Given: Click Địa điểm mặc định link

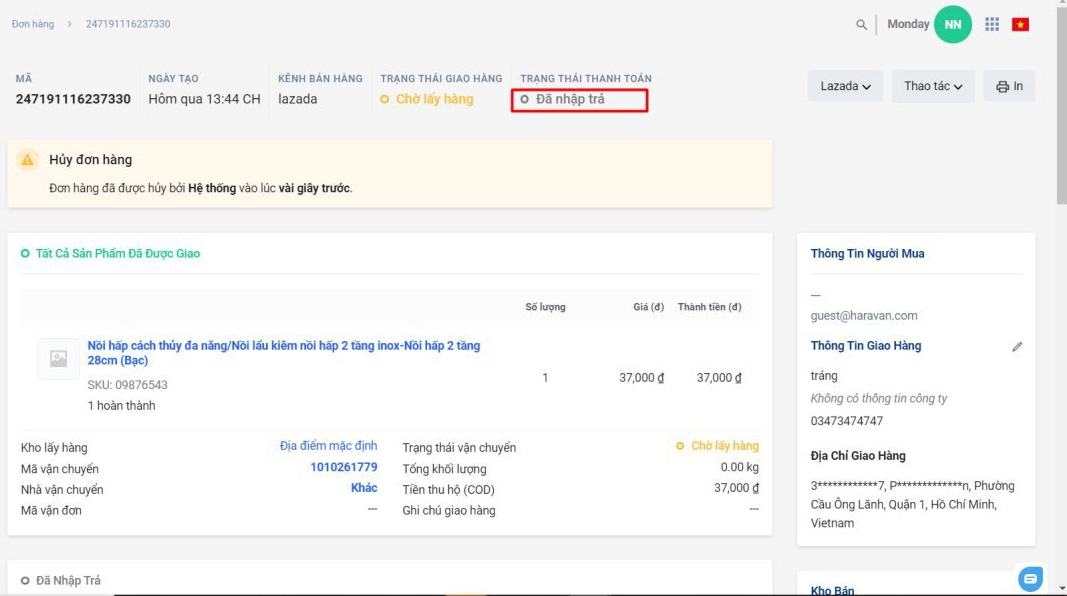Looking at the screenshot, I should click(328, 446).
